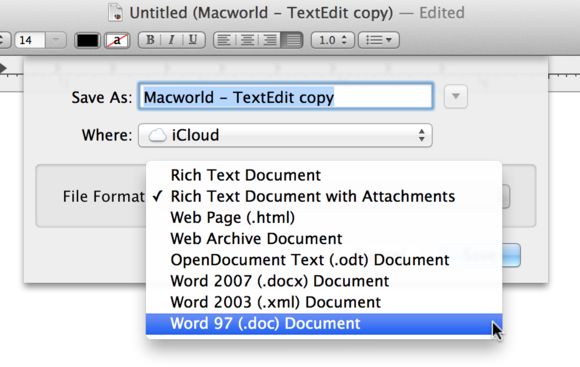The height and width of the screenshot is (367, 580).
Task: Toggle Italic formatting button
Action: (172, 40)
